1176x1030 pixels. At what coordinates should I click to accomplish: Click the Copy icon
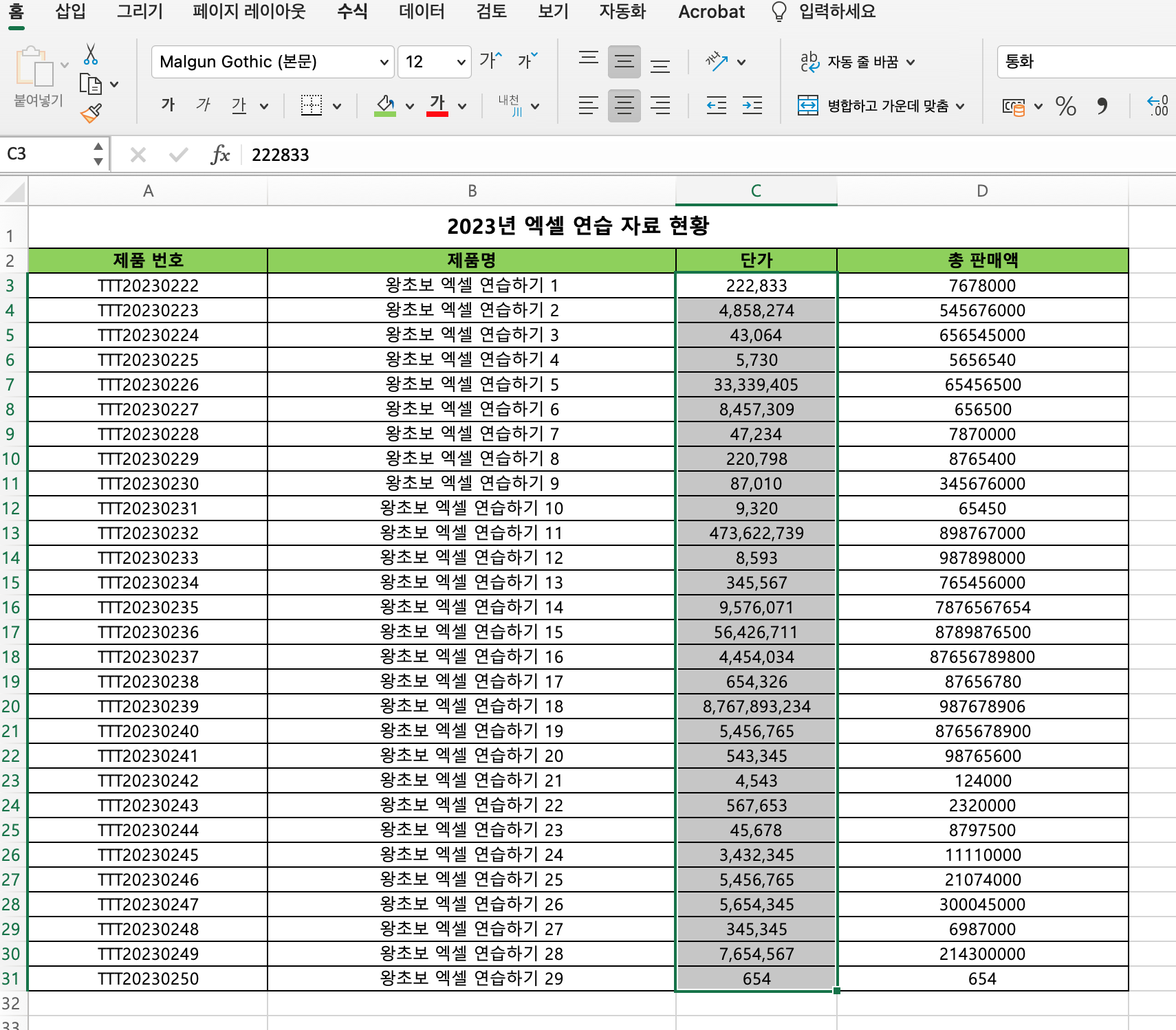click(x=91, y=84)
